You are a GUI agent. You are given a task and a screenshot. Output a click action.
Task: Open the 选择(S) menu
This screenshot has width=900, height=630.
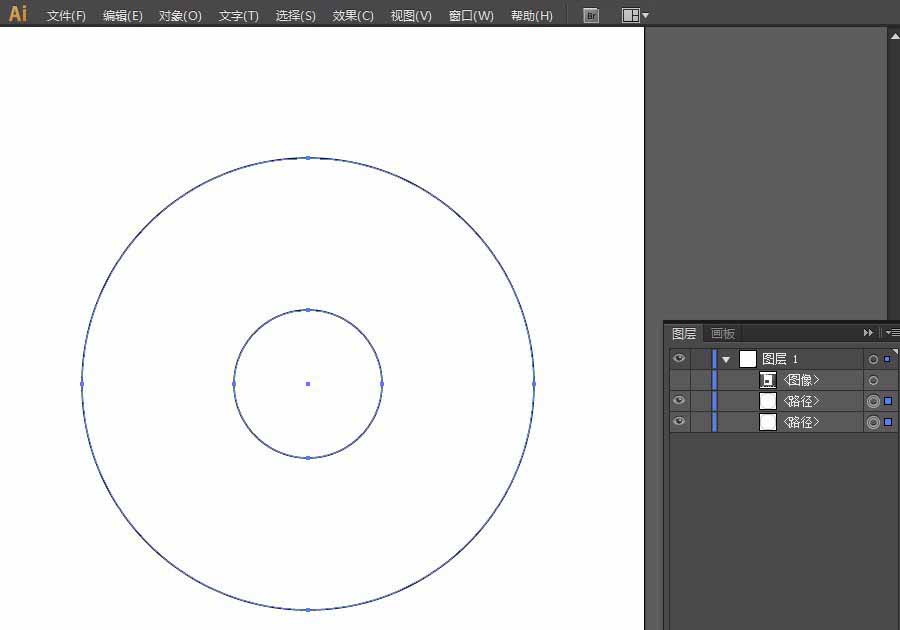296,15
